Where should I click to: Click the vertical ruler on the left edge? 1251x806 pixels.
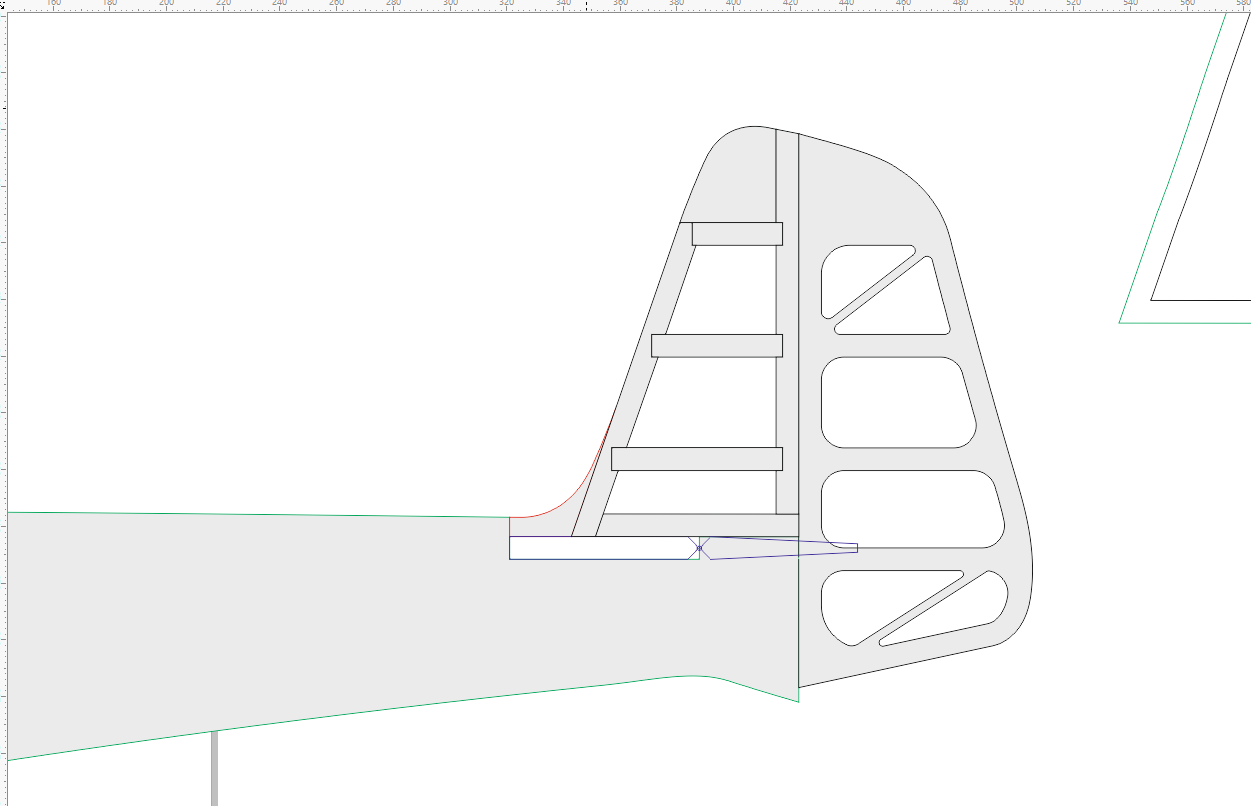click(x=4, y=400)
